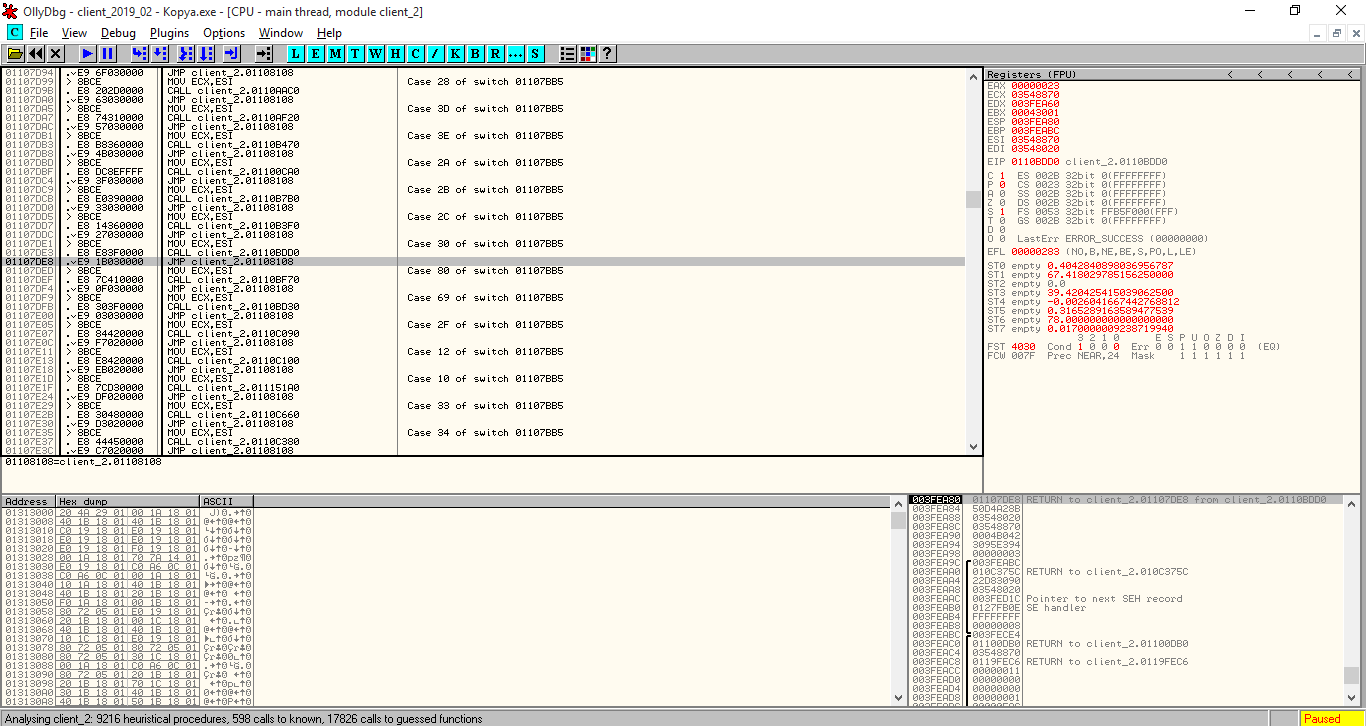Click the Step into toolbar icon
This screenshot has height=726, width=1366.
pos(140,53)
